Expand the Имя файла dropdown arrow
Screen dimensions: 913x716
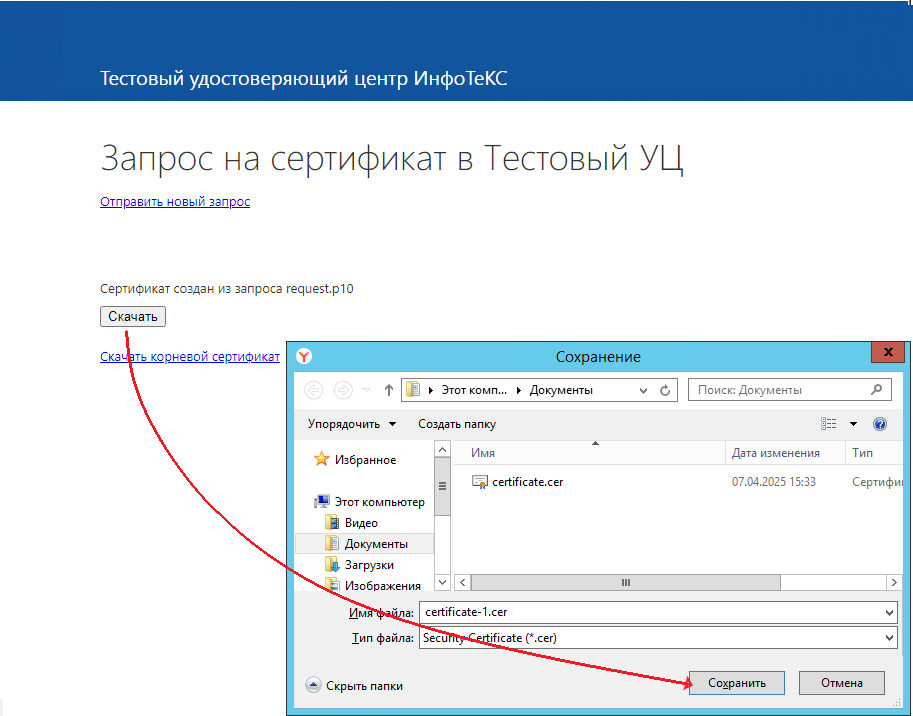pyautogui.click(x=889, y=612)
